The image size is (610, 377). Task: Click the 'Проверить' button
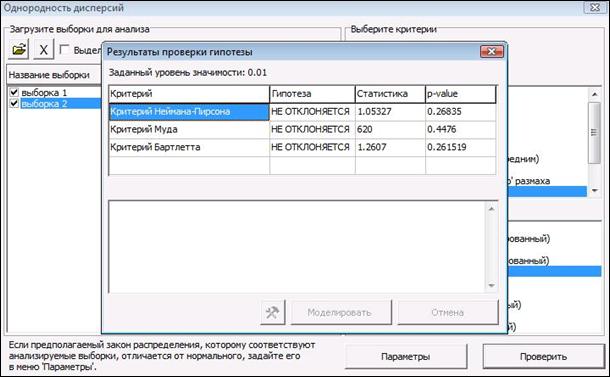(543, 356)
